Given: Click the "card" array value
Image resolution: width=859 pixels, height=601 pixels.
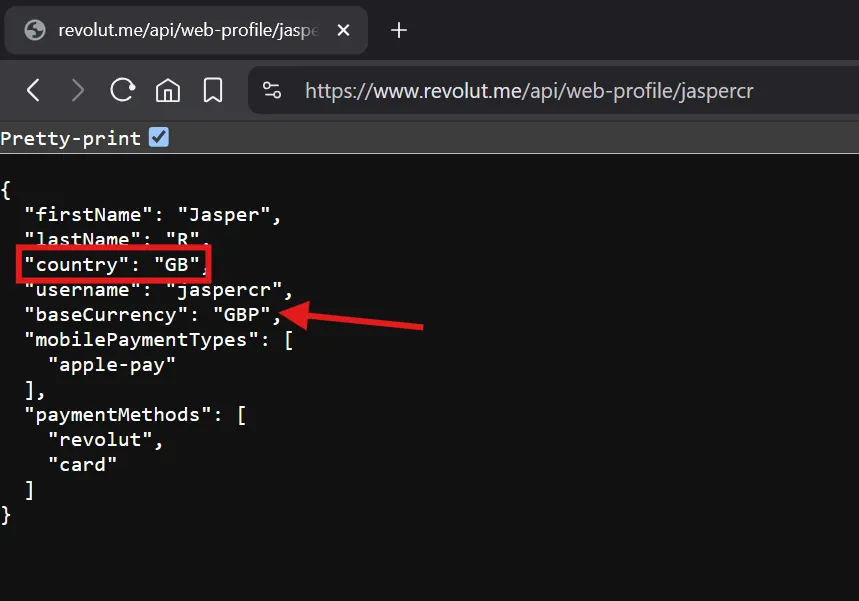Looking at the screenshot, I should coord(83,465).
